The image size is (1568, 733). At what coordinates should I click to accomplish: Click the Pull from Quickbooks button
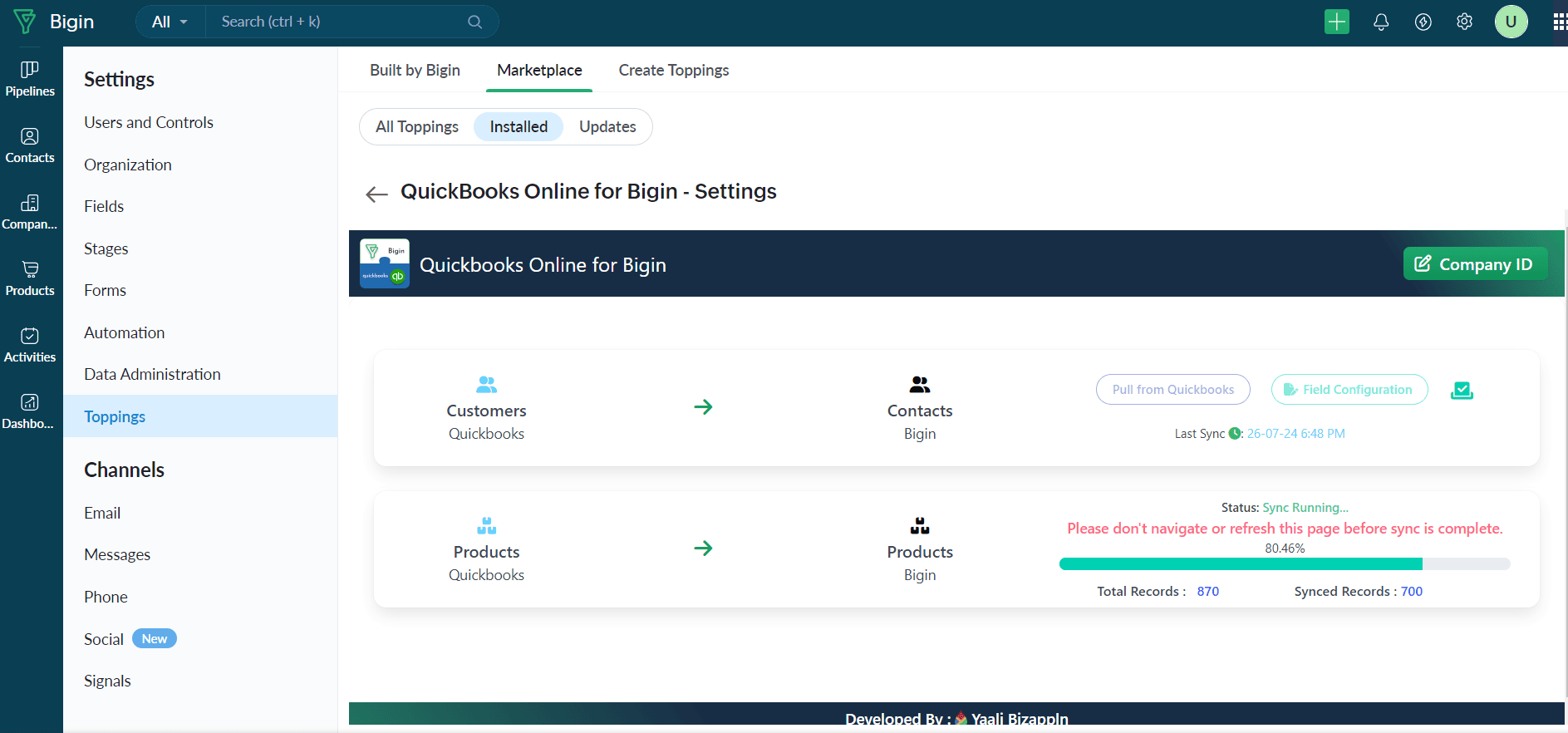pos(1172,390)
